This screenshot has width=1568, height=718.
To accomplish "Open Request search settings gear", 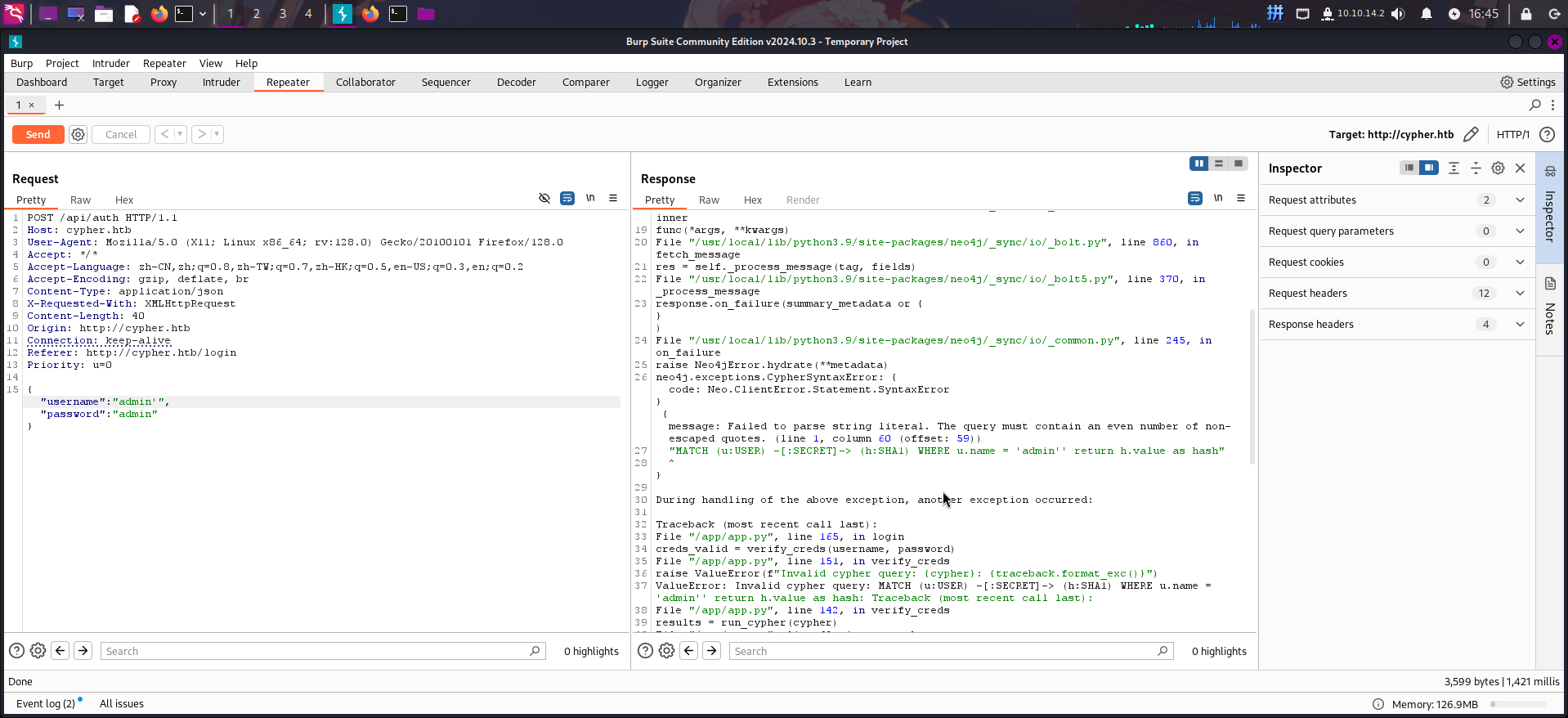I will tap(38, 651).
